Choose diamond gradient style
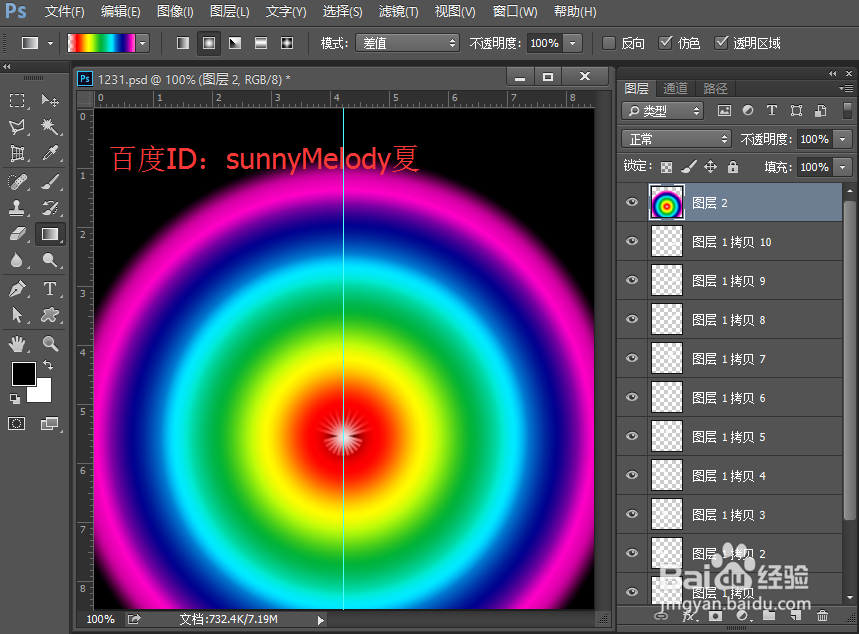This screenshot has width=859, height=634. pyautogui.click(x=287, y=43)
